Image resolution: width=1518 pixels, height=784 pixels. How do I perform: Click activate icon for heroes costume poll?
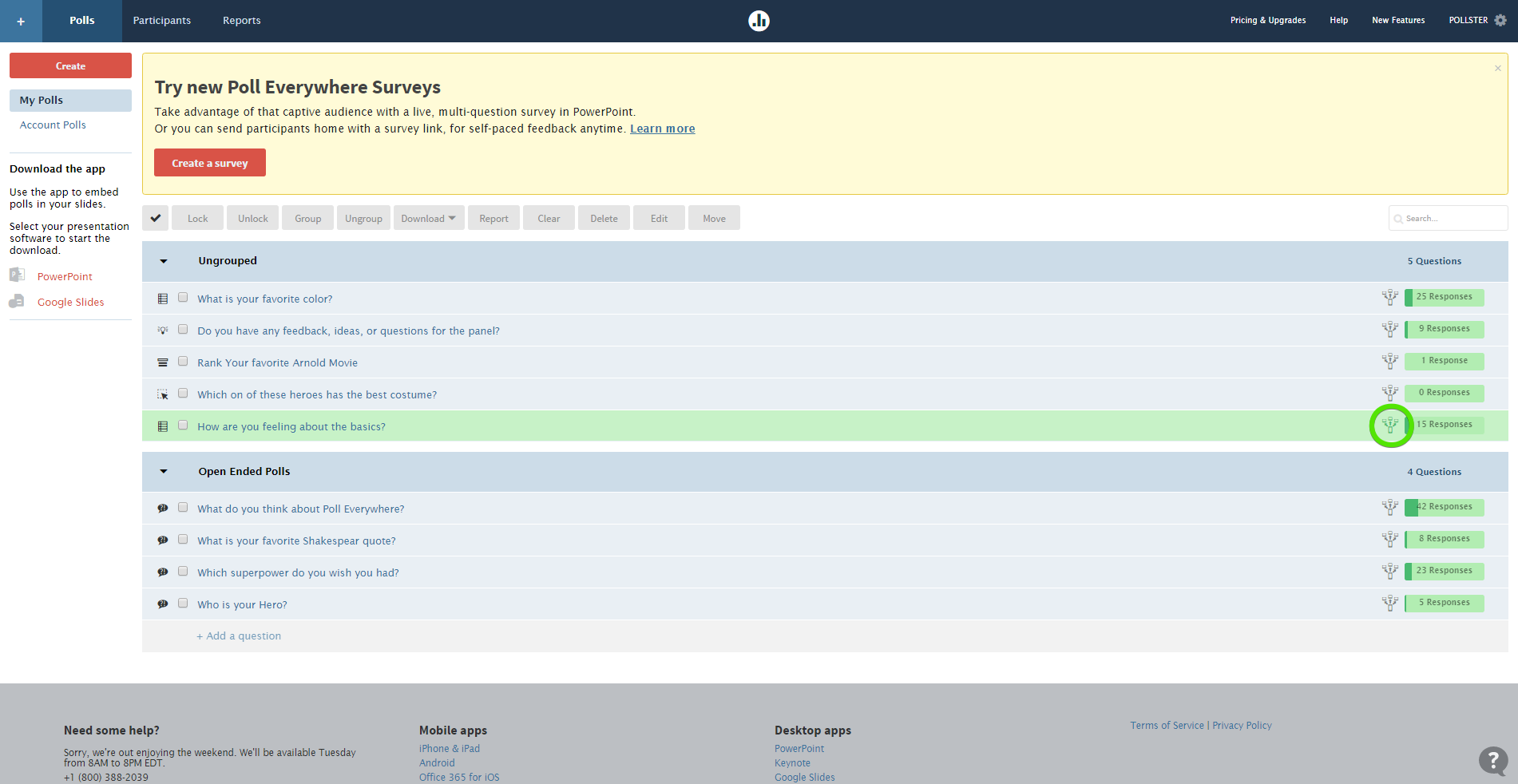click(1390, 393)
